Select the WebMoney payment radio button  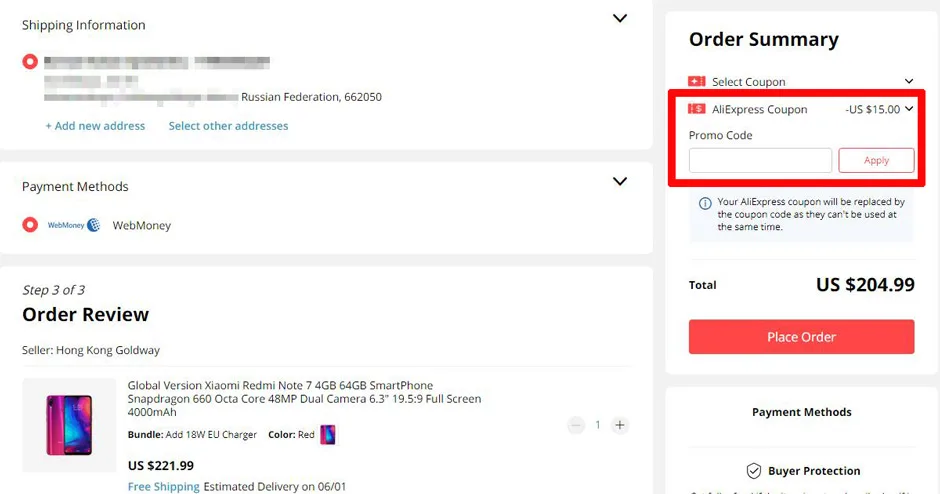click(30, 225)
